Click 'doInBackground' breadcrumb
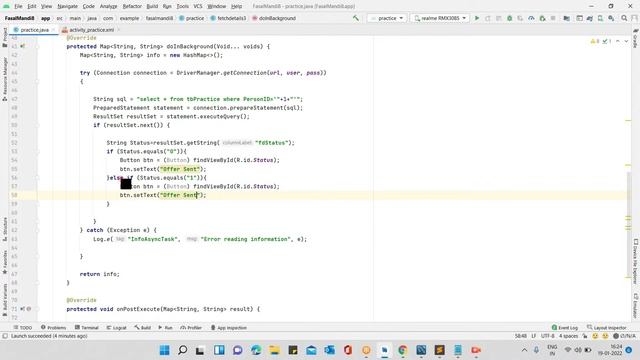640x360 pixels. point(273,18)
